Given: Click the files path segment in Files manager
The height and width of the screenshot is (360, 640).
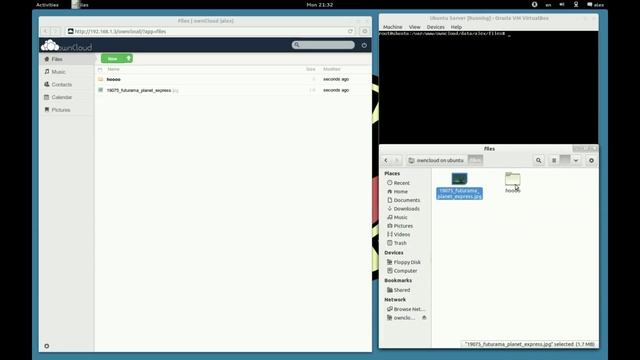Looking at the screenshot, I should 475,160.
